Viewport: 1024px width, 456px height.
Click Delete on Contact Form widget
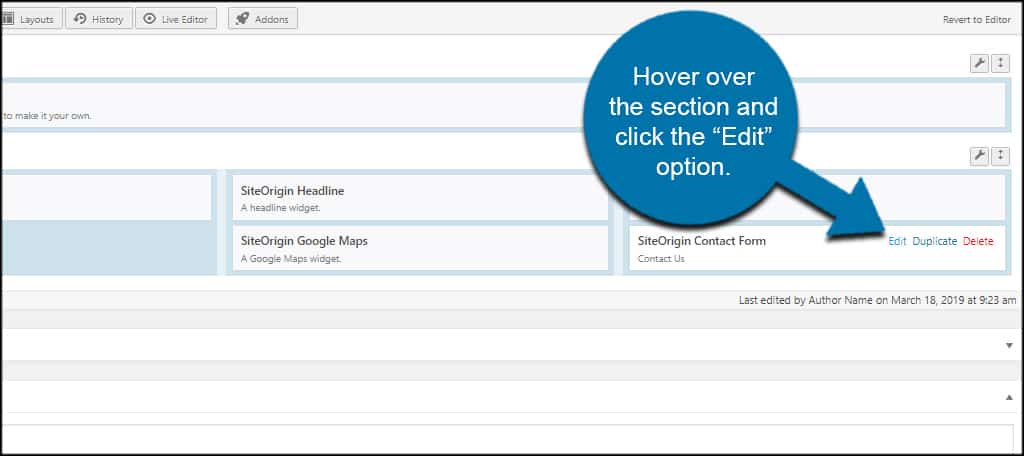pos(978,241)
